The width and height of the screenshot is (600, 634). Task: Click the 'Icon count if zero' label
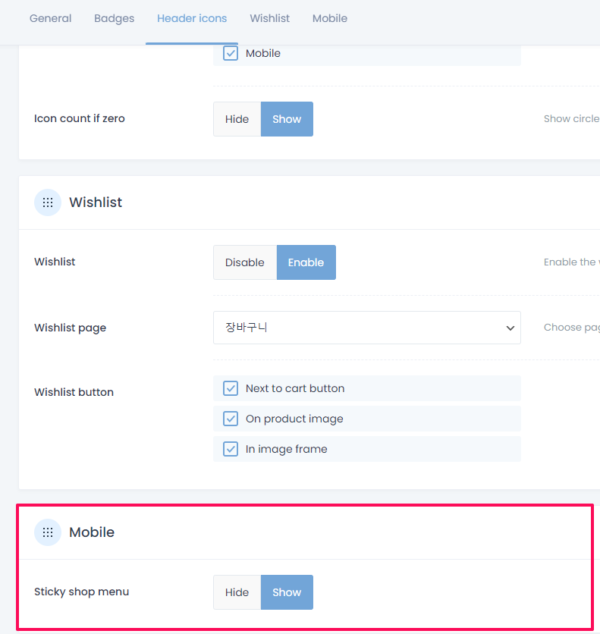[80, 118]
